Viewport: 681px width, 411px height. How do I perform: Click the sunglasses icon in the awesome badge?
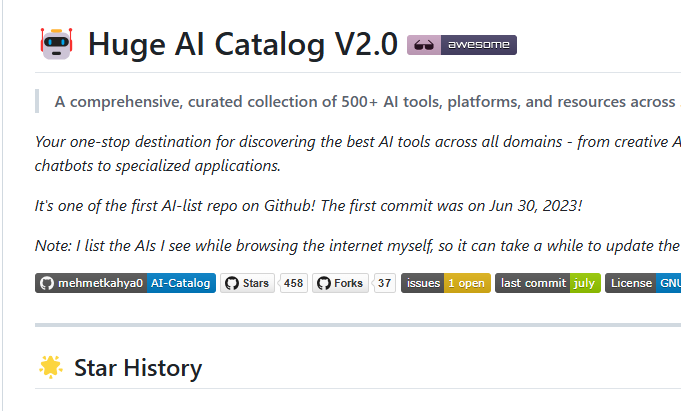(423, 45)
